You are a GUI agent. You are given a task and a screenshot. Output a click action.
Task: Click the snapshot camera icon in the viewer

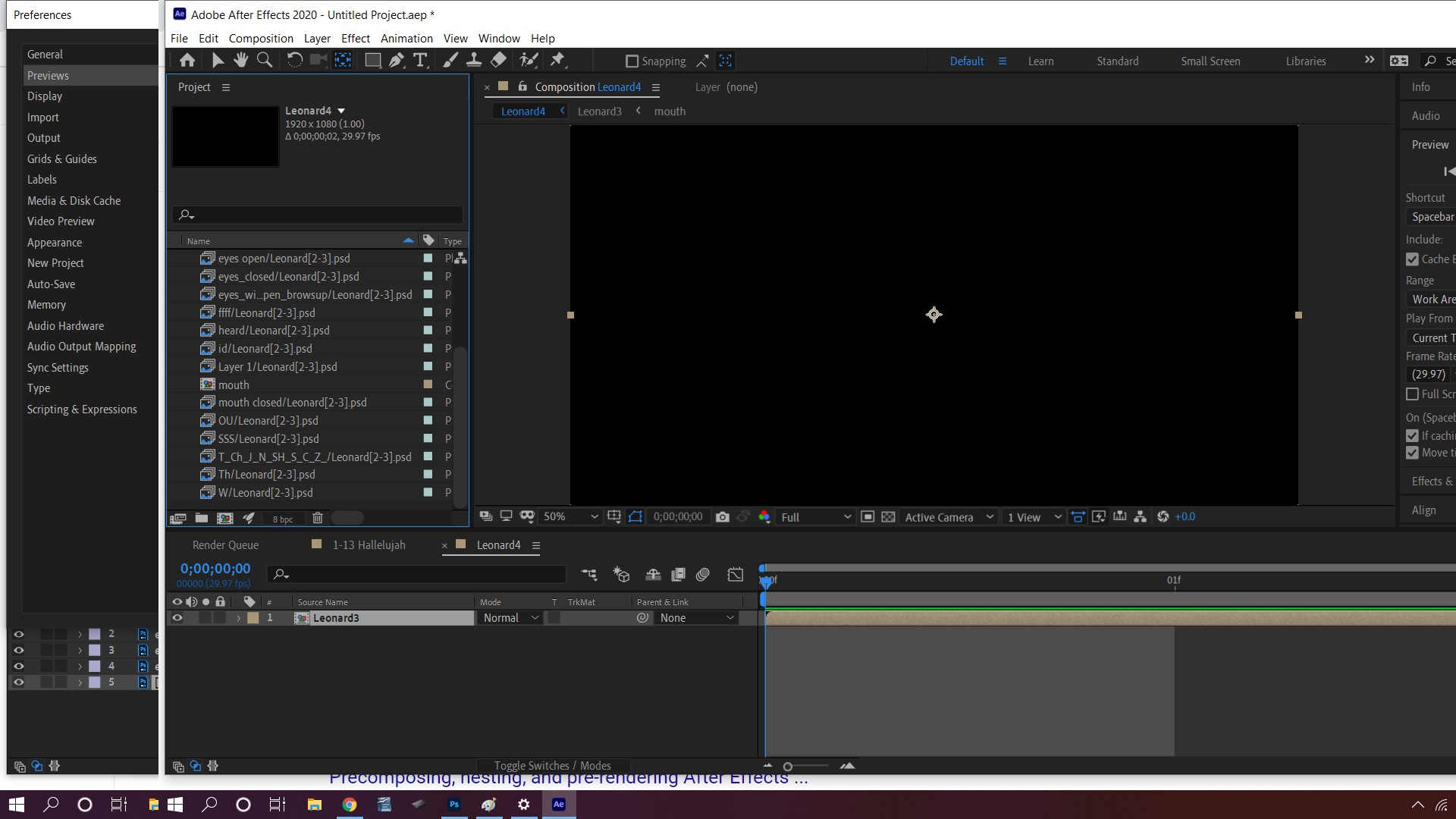pos(723,517)
